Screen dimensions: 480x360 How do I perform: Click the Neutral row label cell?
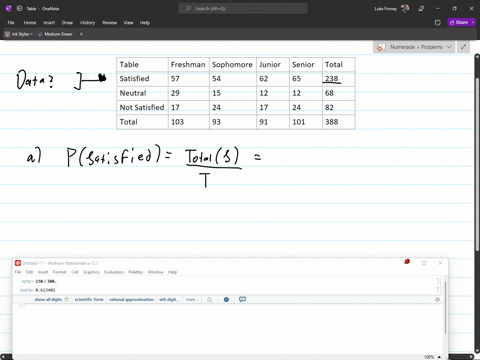pyautogui.click(x=142, y=93)
